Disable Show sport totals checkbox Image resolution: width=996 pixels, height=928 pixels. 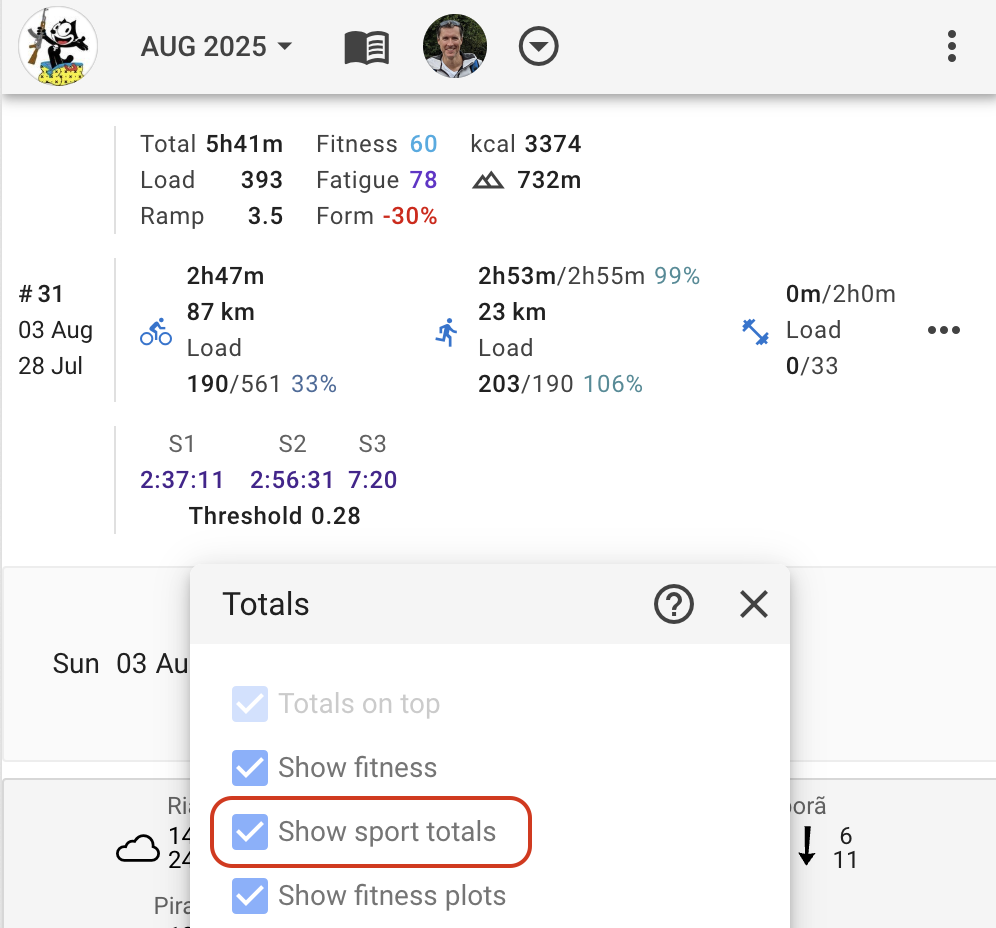pos(250,832)
